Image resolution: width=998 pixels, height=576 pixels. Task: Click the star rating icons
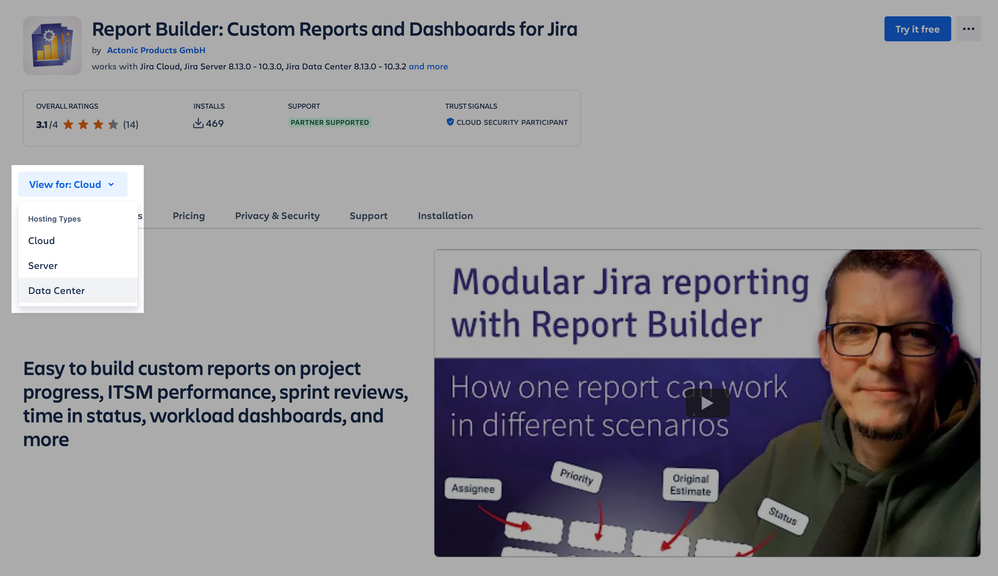(90, 125)
